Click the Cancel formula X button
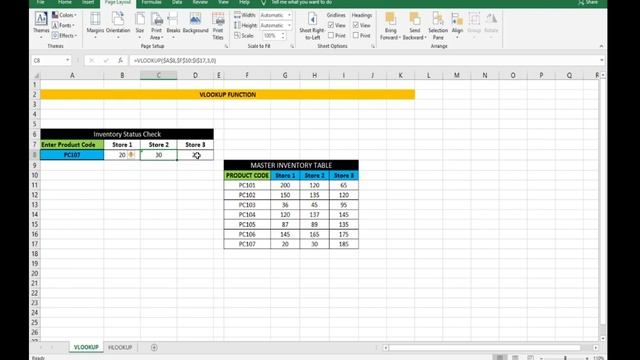The width and height of the screenshot is (640, 360). tap(91, 60)
